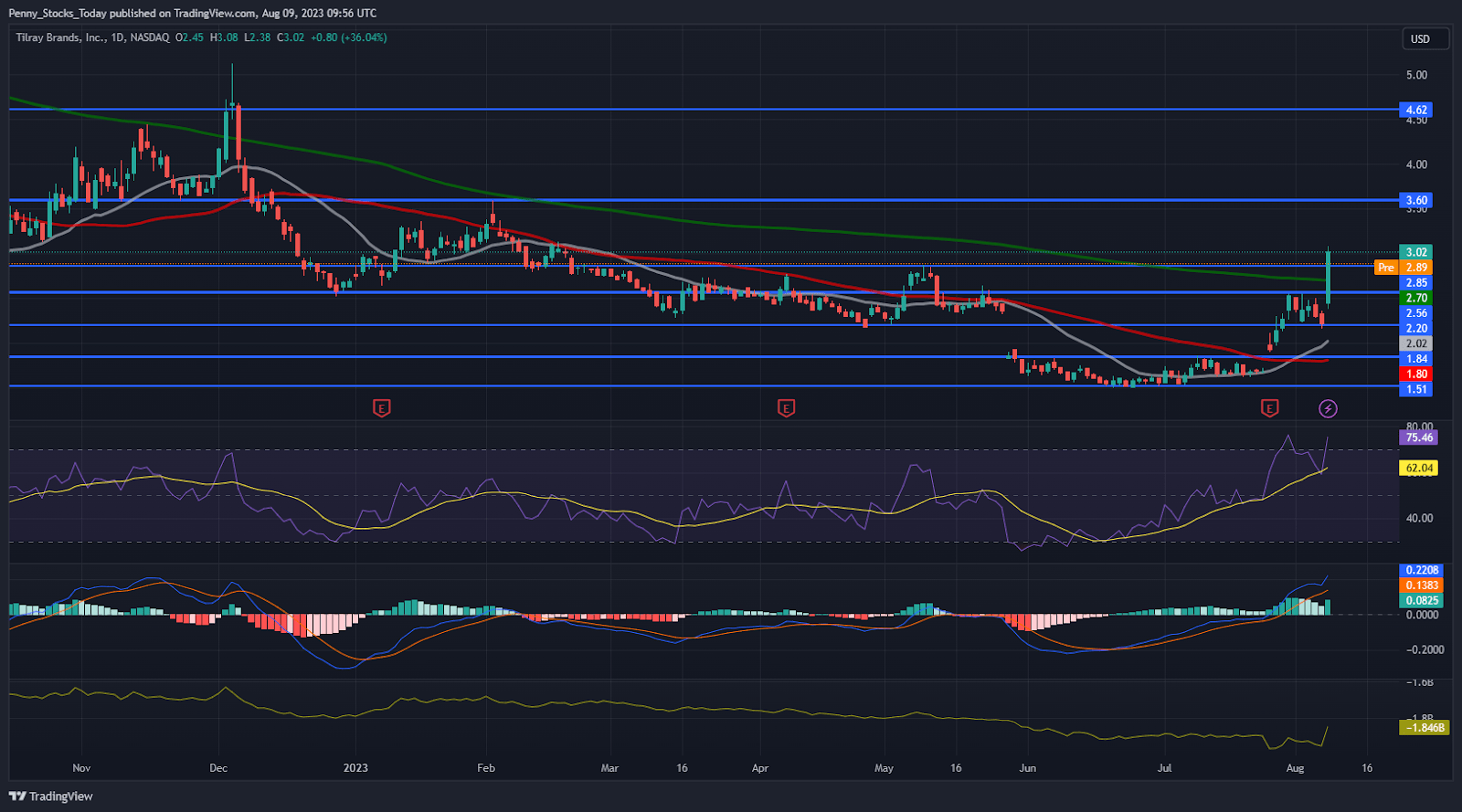Click the -1.846B indicator value label

tap(1425, 728)
